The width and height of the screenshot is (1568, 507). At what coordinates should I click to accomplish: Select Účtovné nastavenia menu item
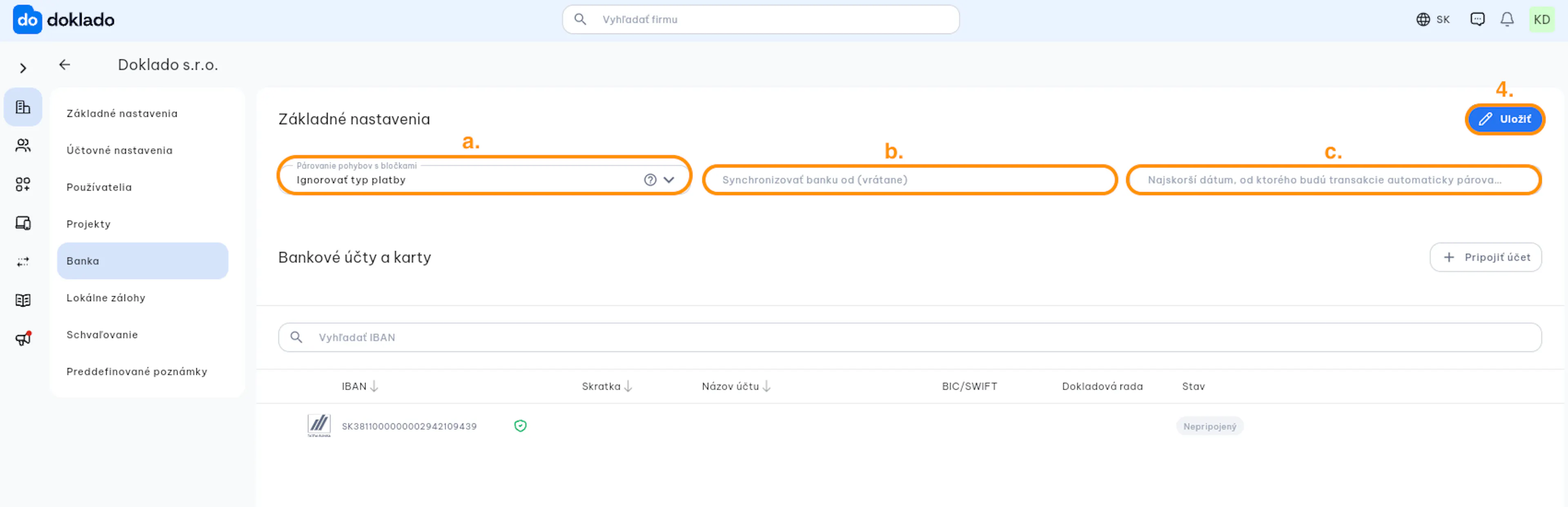click(x=119, y=150)
